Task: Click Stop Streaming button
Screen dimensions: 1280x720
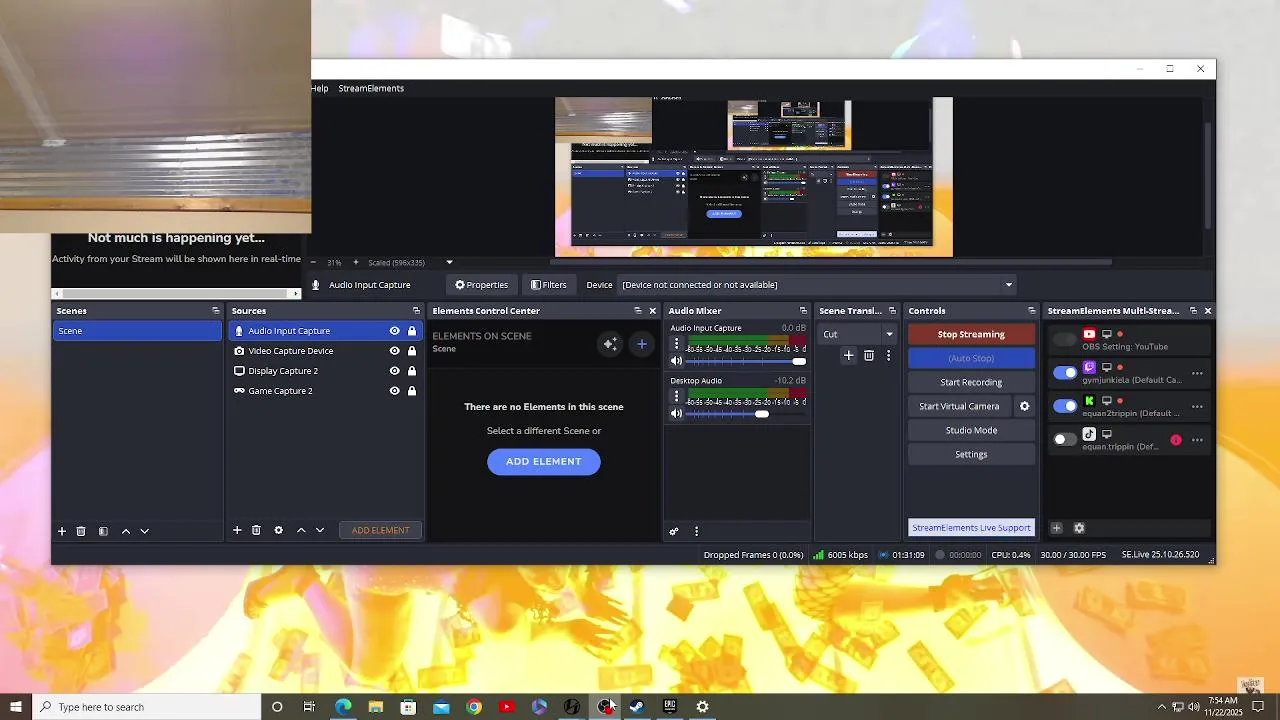Action: click(971, 334)
